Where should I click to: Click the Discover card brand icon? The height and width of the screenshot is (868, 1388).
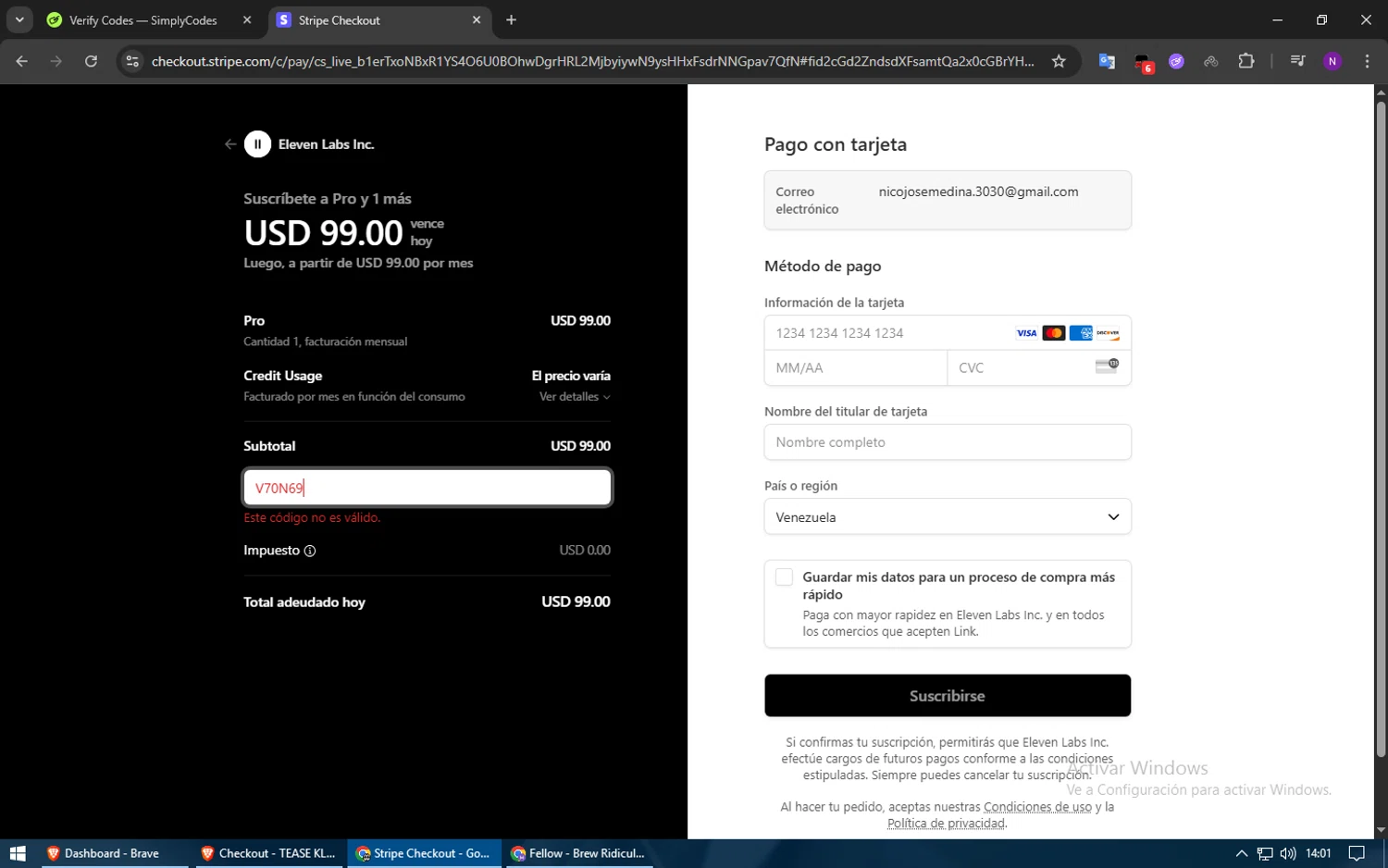tap(1108, 333)
